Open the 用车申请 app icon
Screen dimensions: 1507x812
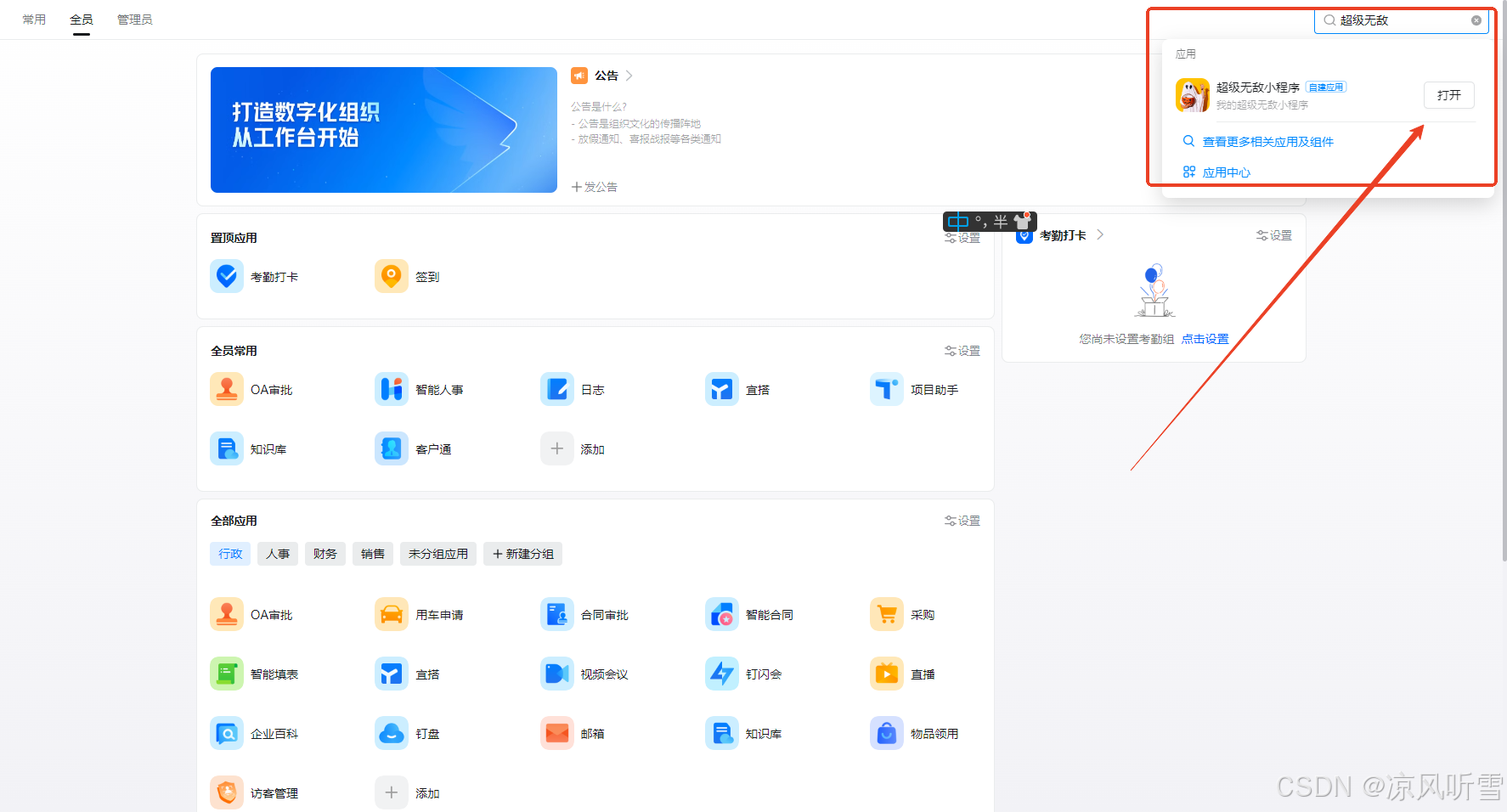point(392,614)
